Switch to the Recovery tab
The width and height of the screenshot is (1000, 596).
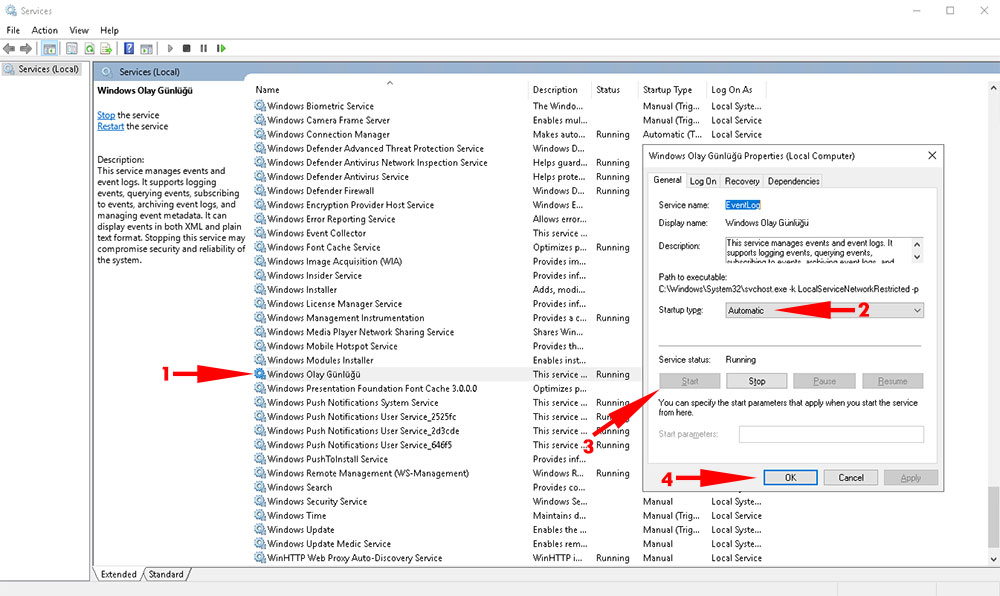pyautogui.click(x=742, y=181)
